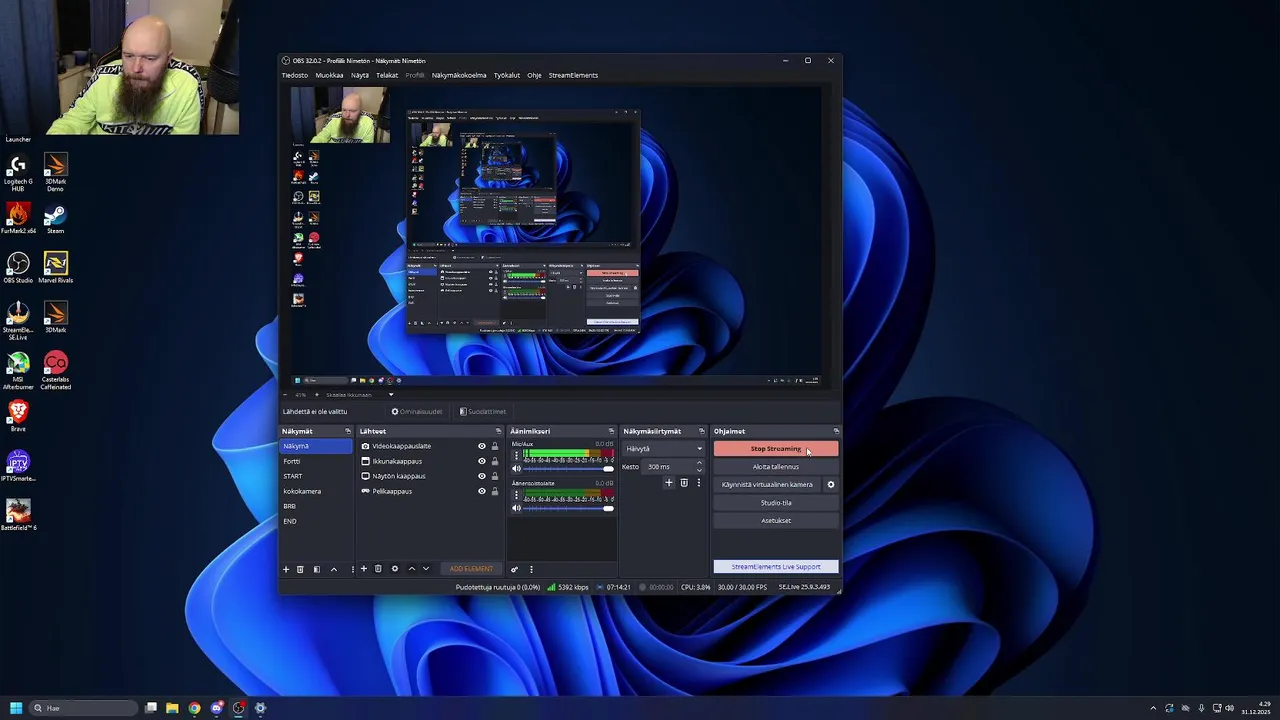Image resolution: width=1280 pixels, height=720 pixels.
Task: Open the Steam desktop shortcut
Action: (55, 218)
